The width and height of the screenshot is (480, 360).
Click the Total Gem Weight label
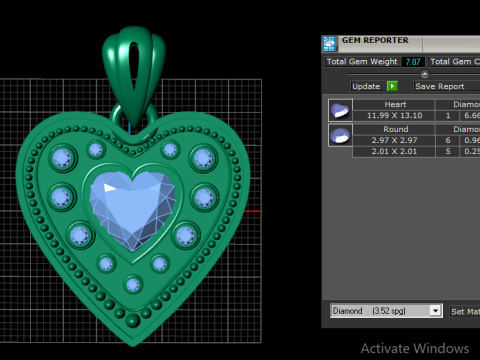(x=362, y=62)
